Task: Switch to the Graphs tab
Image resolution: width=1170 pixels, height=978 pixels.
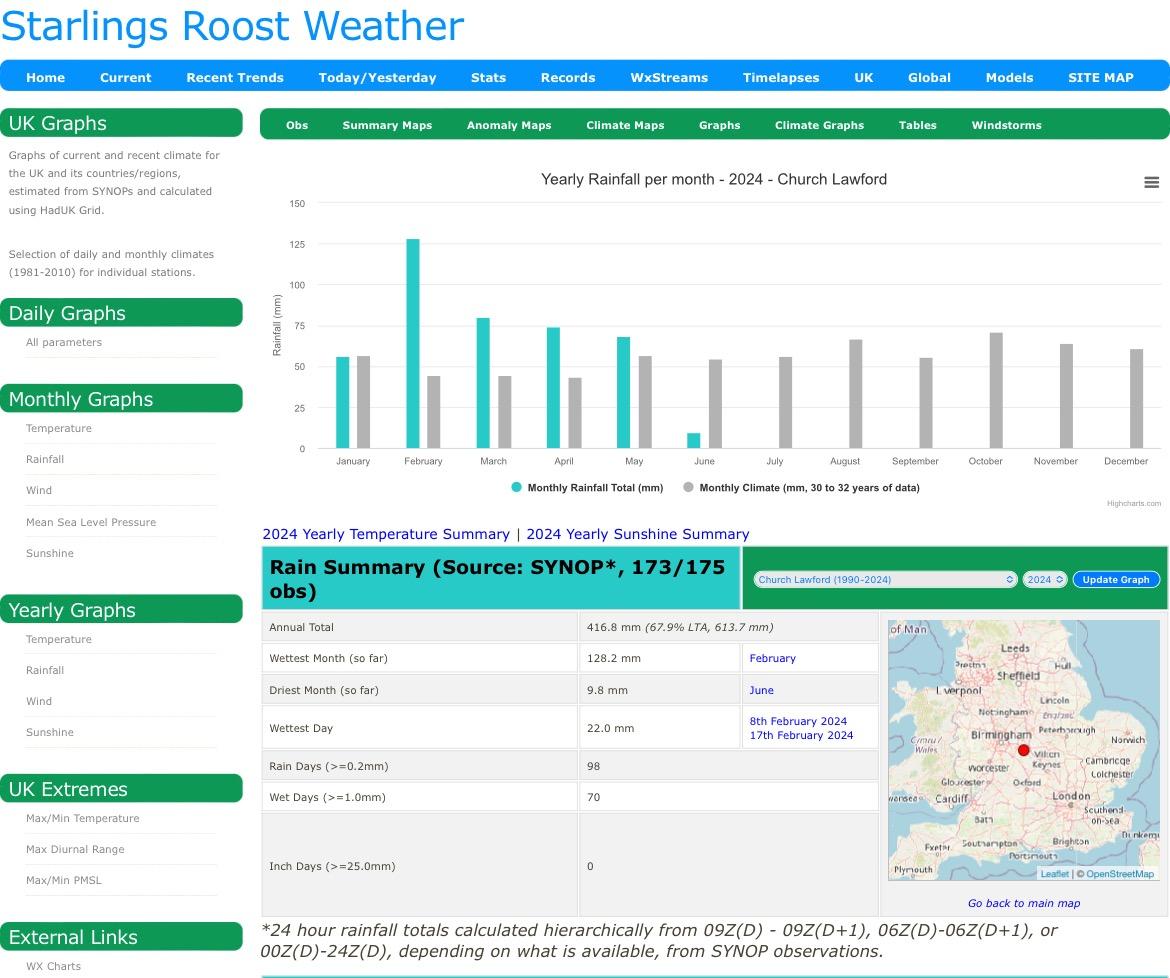Action: pyautogui.click(x=719, y=125)
